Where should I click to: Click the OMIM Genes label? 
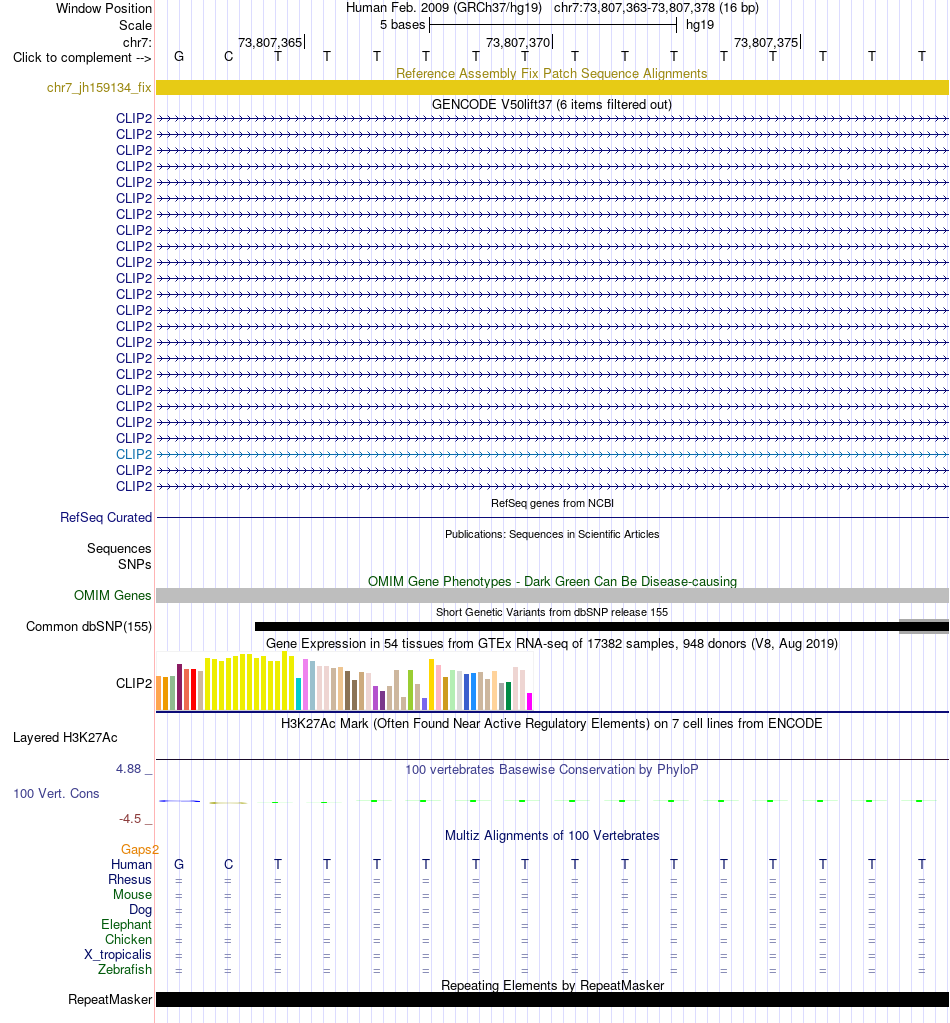tap(112, 595)
